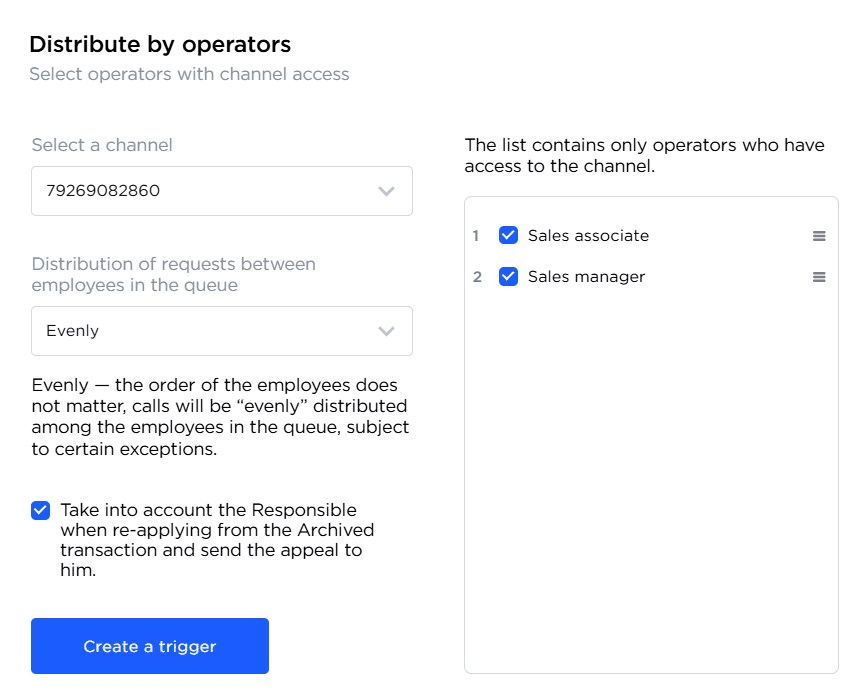
Task: Expand the channel dropdown chevron arrow
Action: pyautogui.click(x=387, y=191)
